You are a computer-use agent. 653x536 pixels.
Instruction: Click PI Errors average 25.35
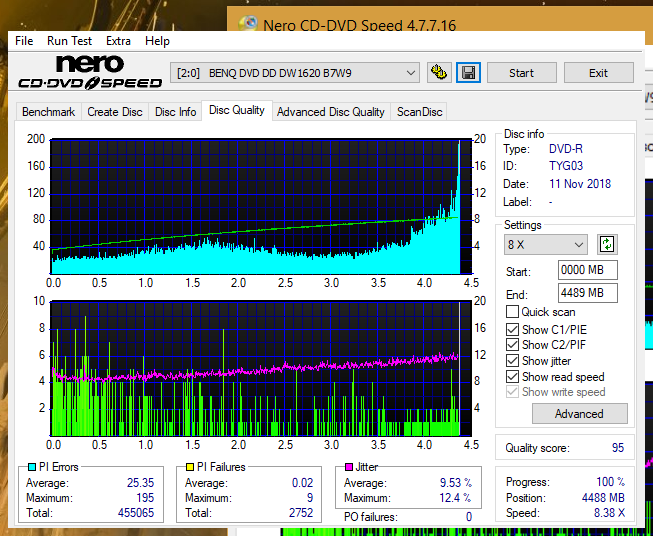tap(140, 483)
